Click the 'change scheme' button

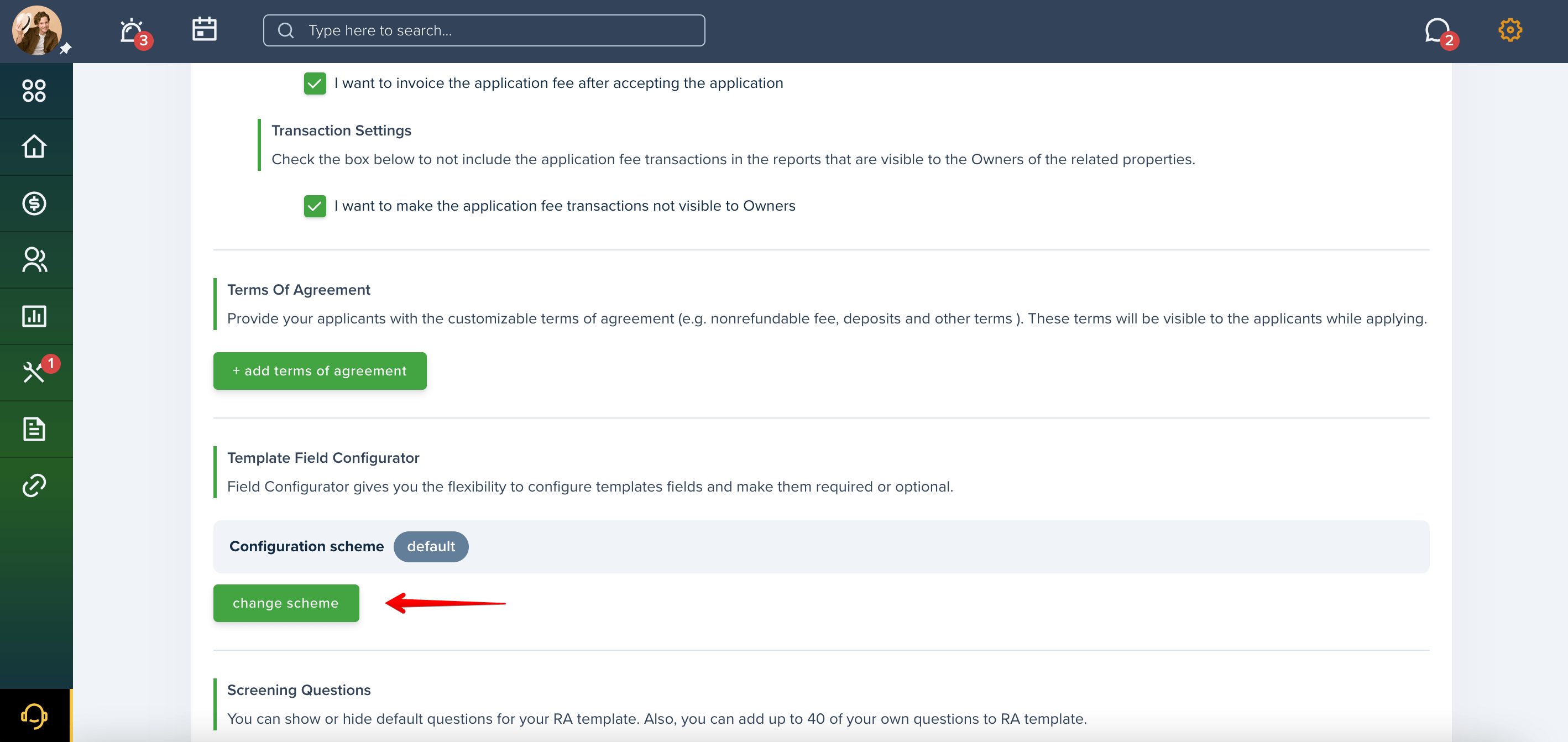coord(286,603)
